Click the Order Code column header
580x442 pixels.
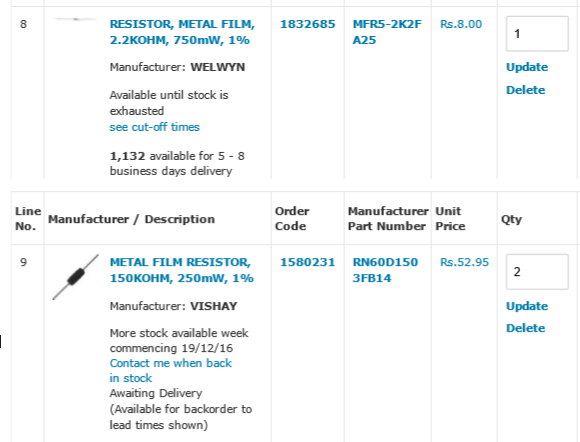coord(292,219)
